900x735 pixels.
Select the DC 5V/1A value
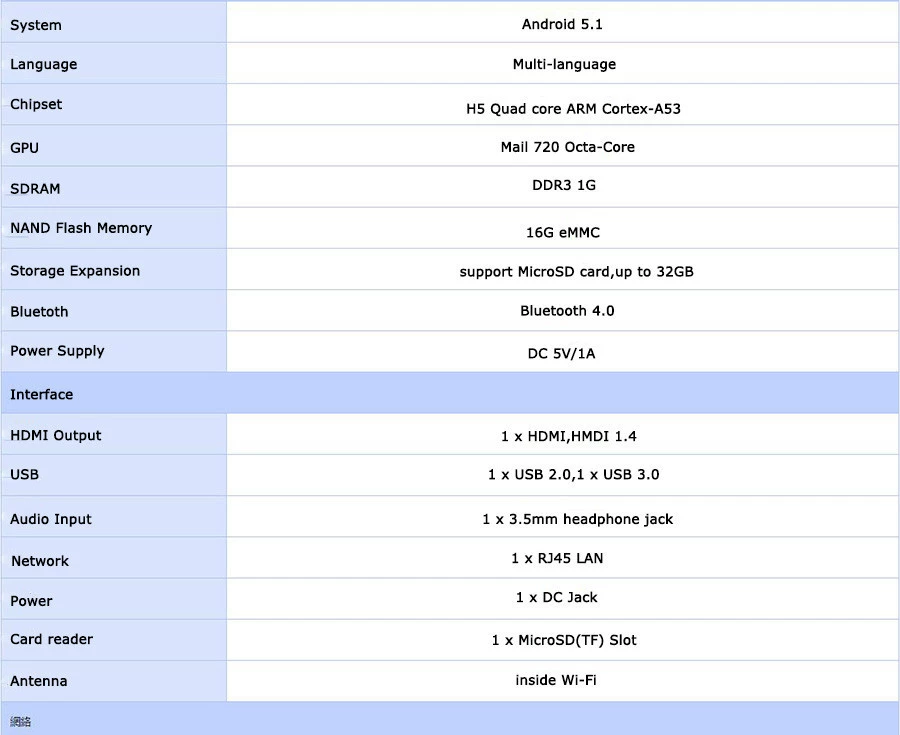561,353
